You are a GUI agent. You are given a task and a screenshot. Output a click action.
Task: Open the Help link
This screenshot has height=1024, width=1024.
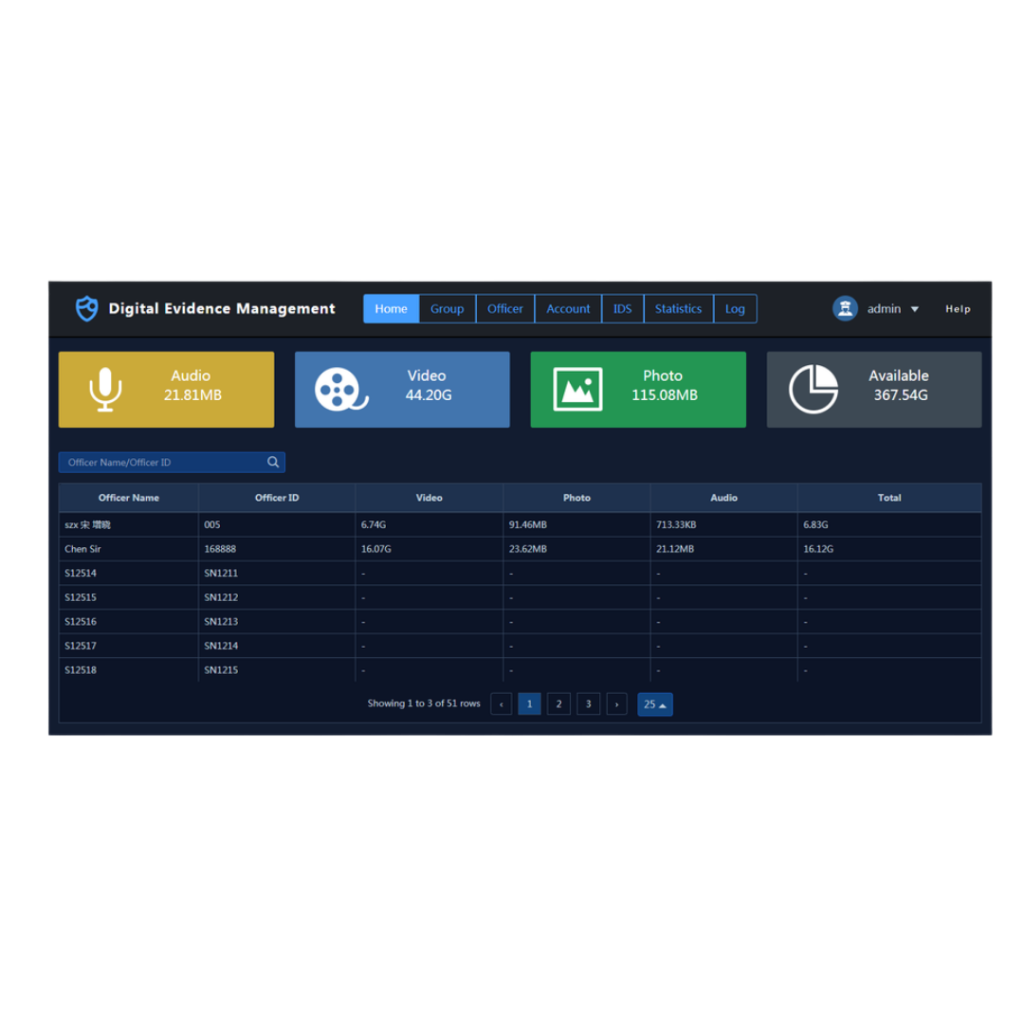[x=957, y=309]
